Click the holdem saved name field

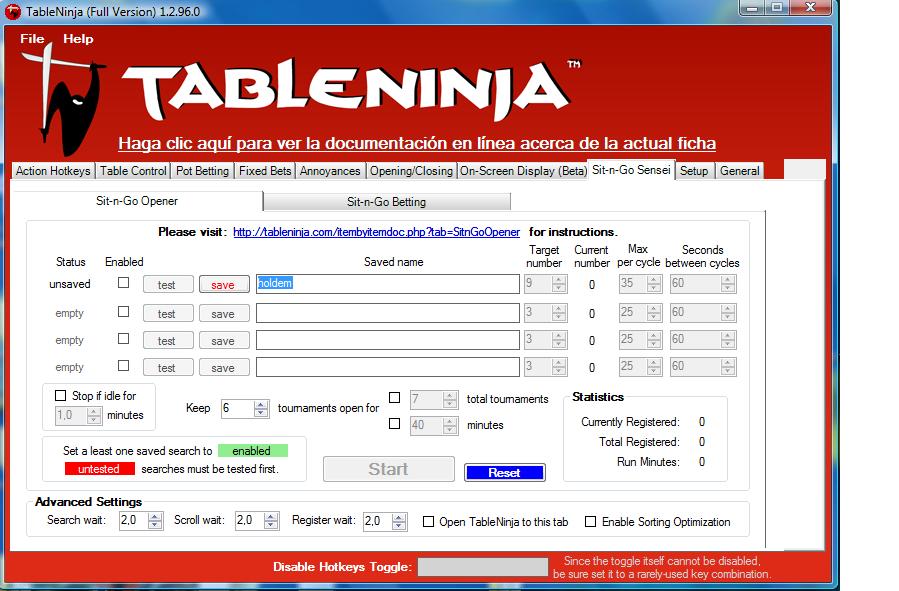(388, 283)
